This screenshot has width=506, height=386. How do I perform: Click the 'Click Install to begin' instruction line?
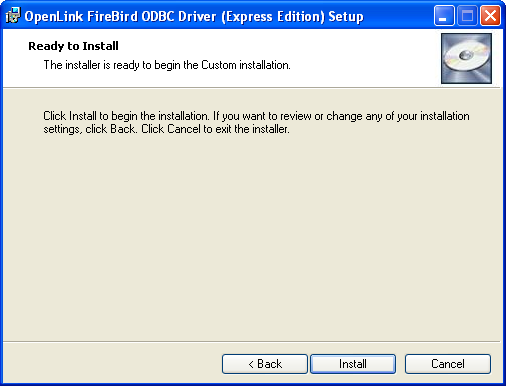[x=256, y=116]
